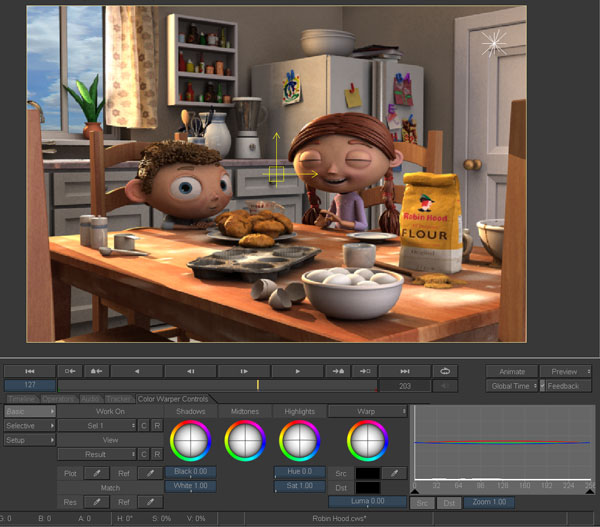The image size is (600, 527).
Task: Toggle the histogram Dst button
Action: [449, 503]
